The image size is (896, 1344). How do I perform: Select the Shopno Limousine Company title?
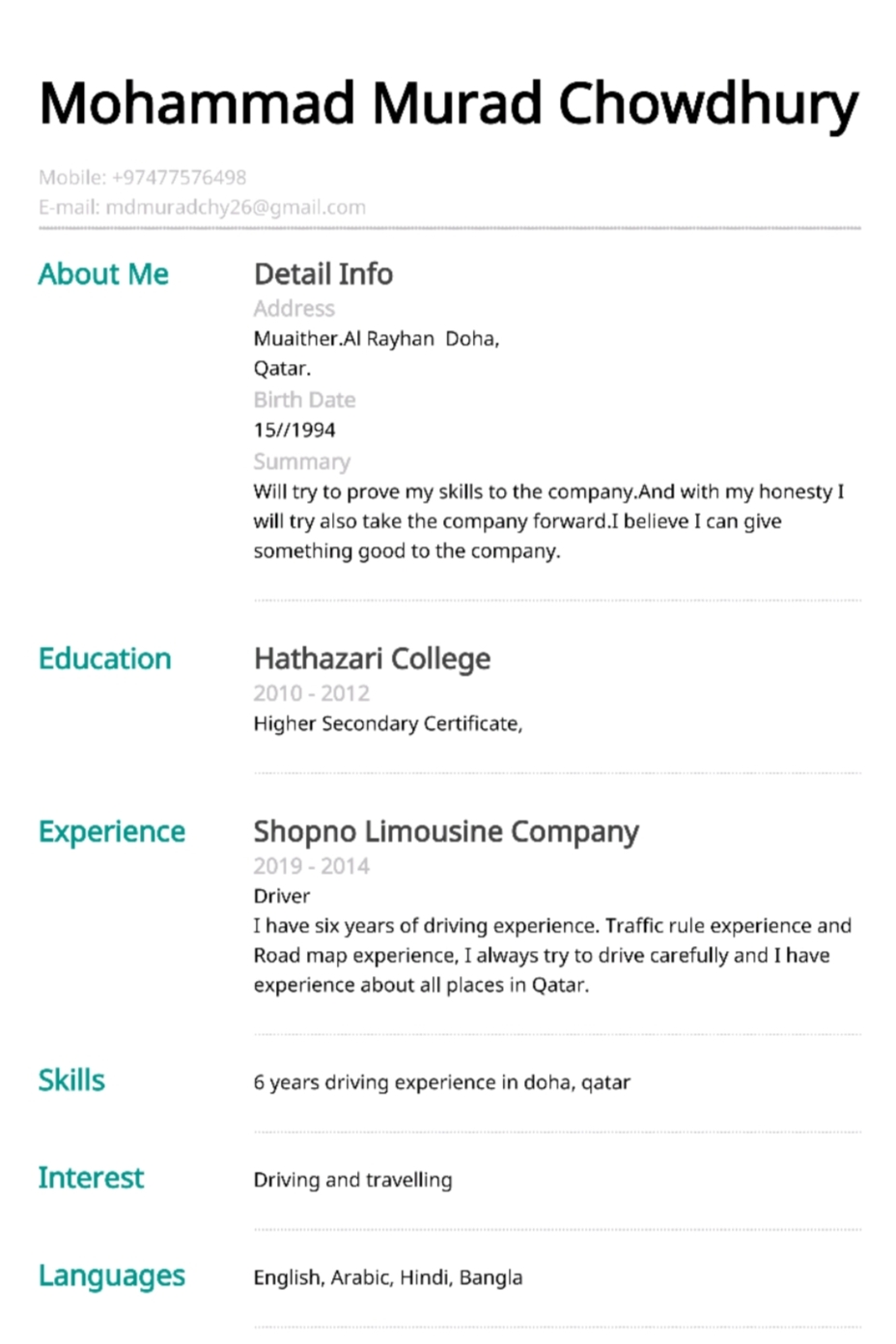pyautogui.click(x=446, y=832)
